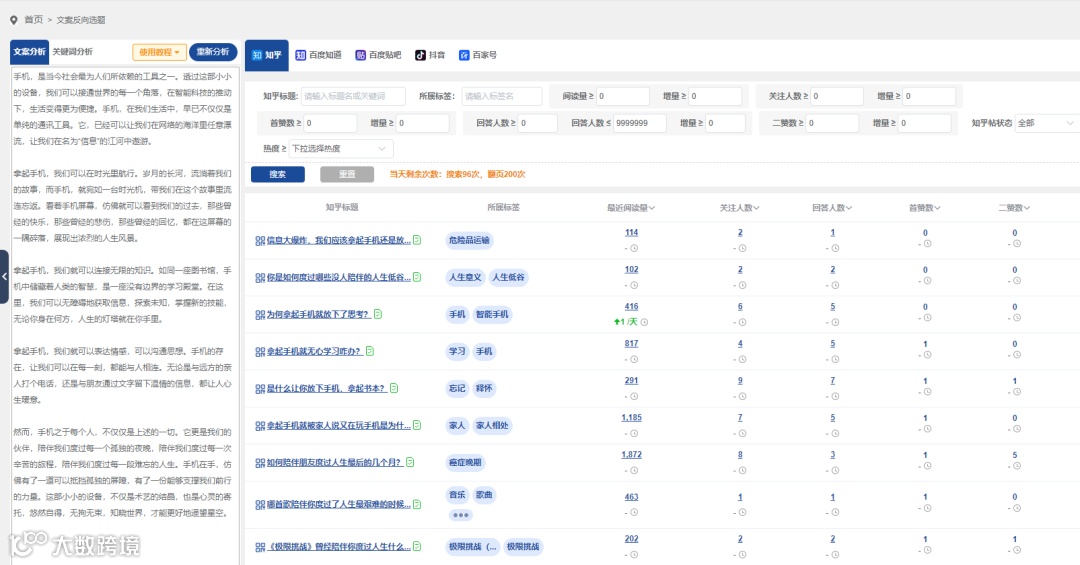
Task: Focus the 知乎标题 keyword input field
Action: [353, 96]
